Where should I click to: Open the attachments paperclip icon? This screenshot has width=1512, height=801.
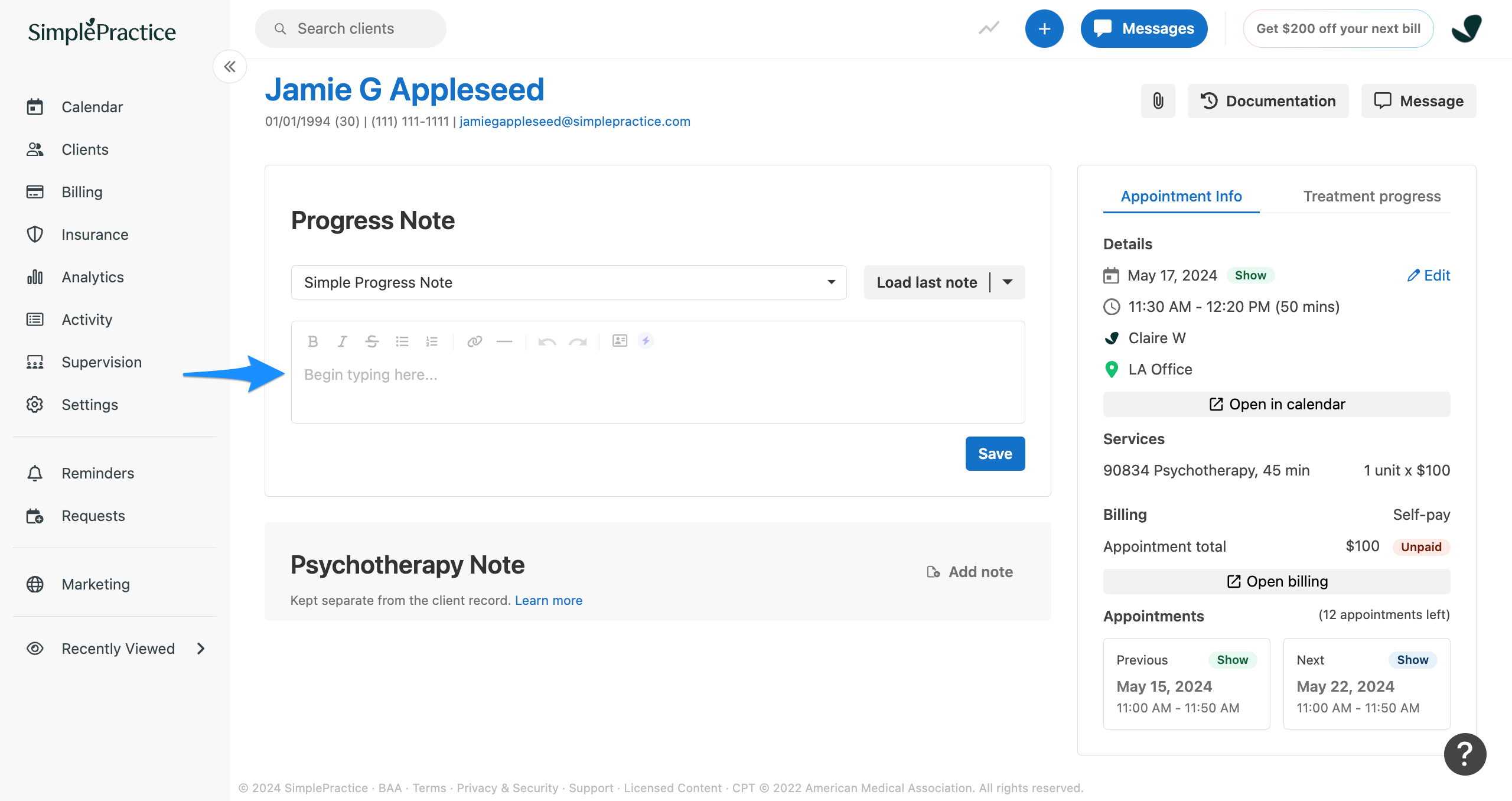(1158, 101)
